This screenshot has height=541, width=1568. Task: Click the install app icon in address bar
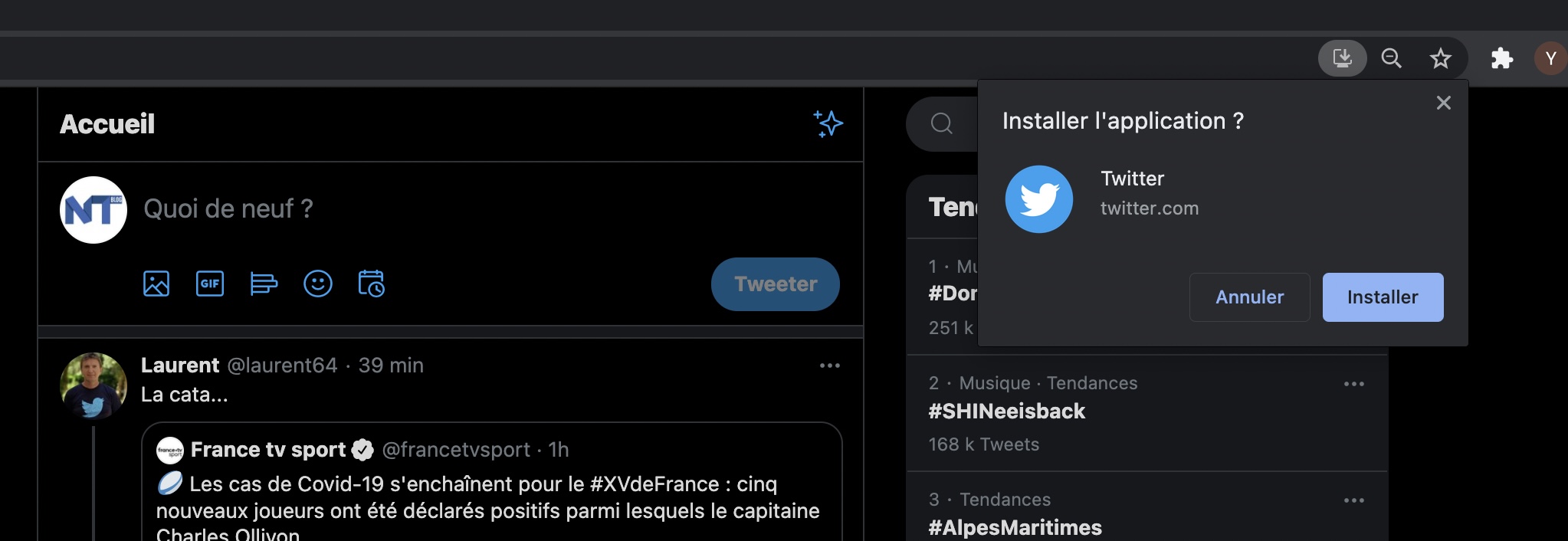coord(1342,58)
